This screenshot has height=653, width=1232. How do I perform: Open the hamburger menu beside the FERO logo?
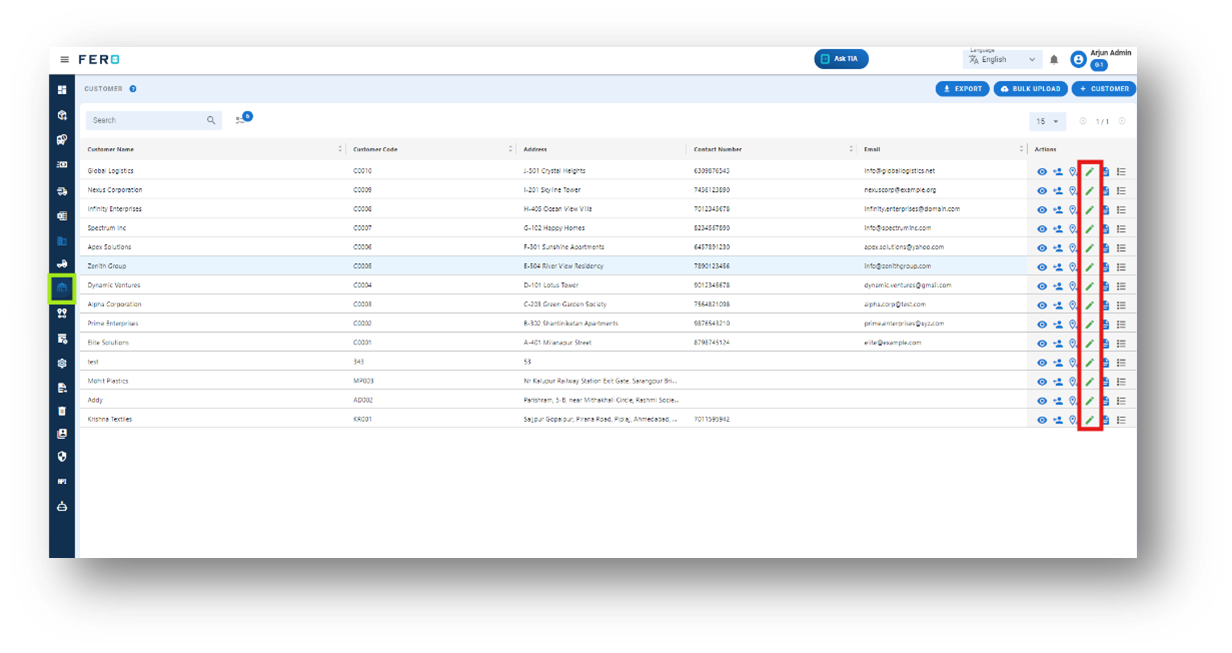65,59
